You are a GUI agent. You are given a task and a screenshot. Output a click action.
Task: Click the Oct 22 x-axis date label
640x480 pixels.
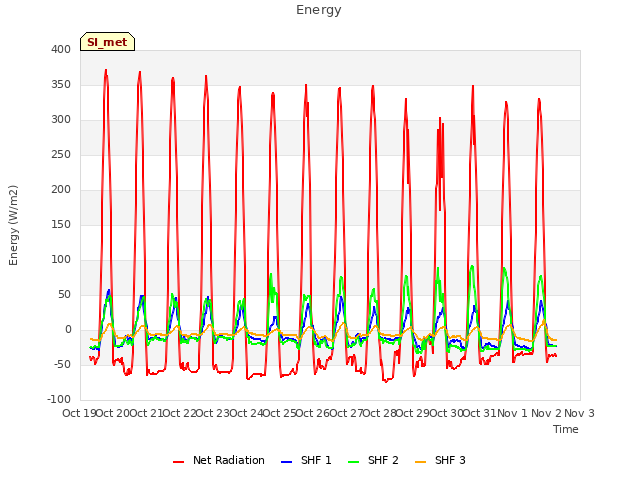click(180, 413)
